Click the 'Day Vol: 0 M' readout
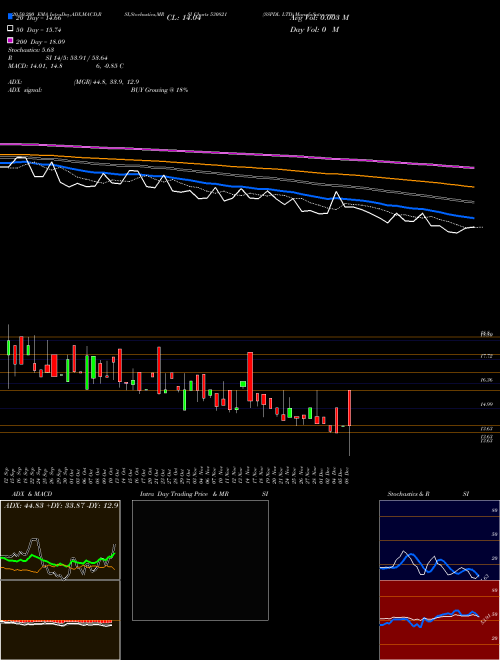Image resolution: width=500 pixels, height=660 pixels. point(314,29)
